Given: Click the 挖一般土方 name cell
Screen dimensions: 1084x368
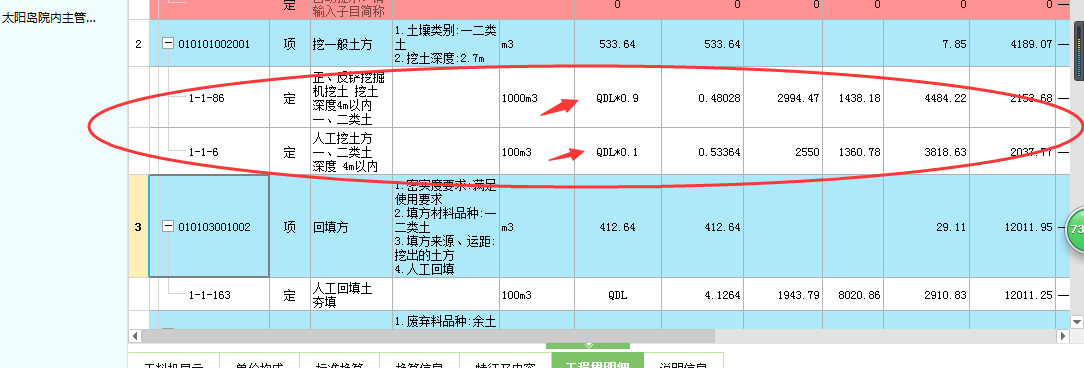Looking at the screenshot, I should click(351, 44).
